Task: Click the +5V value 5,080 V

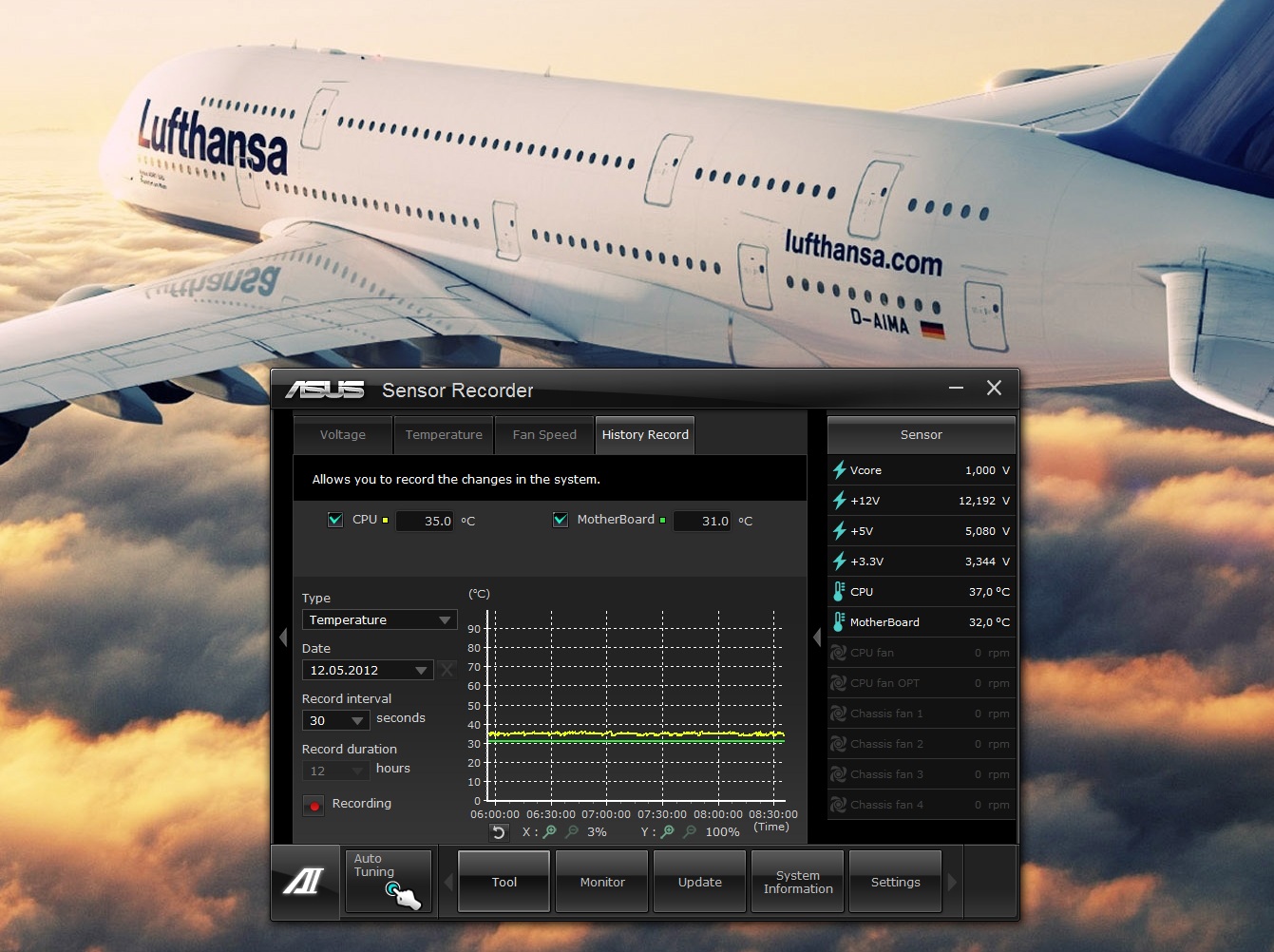Action: [x=987, y=531]
